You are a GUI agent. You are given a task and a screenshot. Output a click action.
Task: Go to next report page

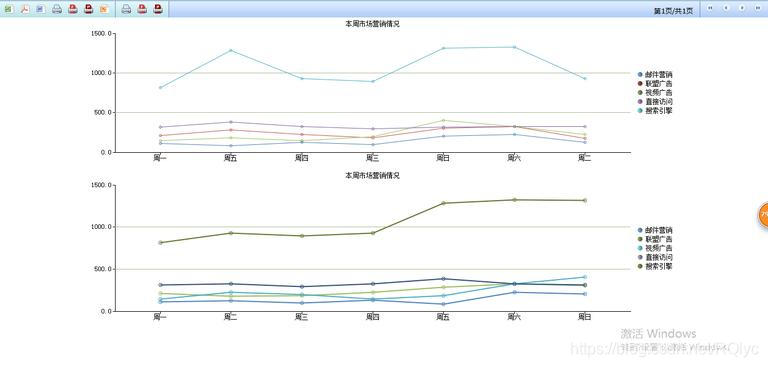tap(742, 8)
